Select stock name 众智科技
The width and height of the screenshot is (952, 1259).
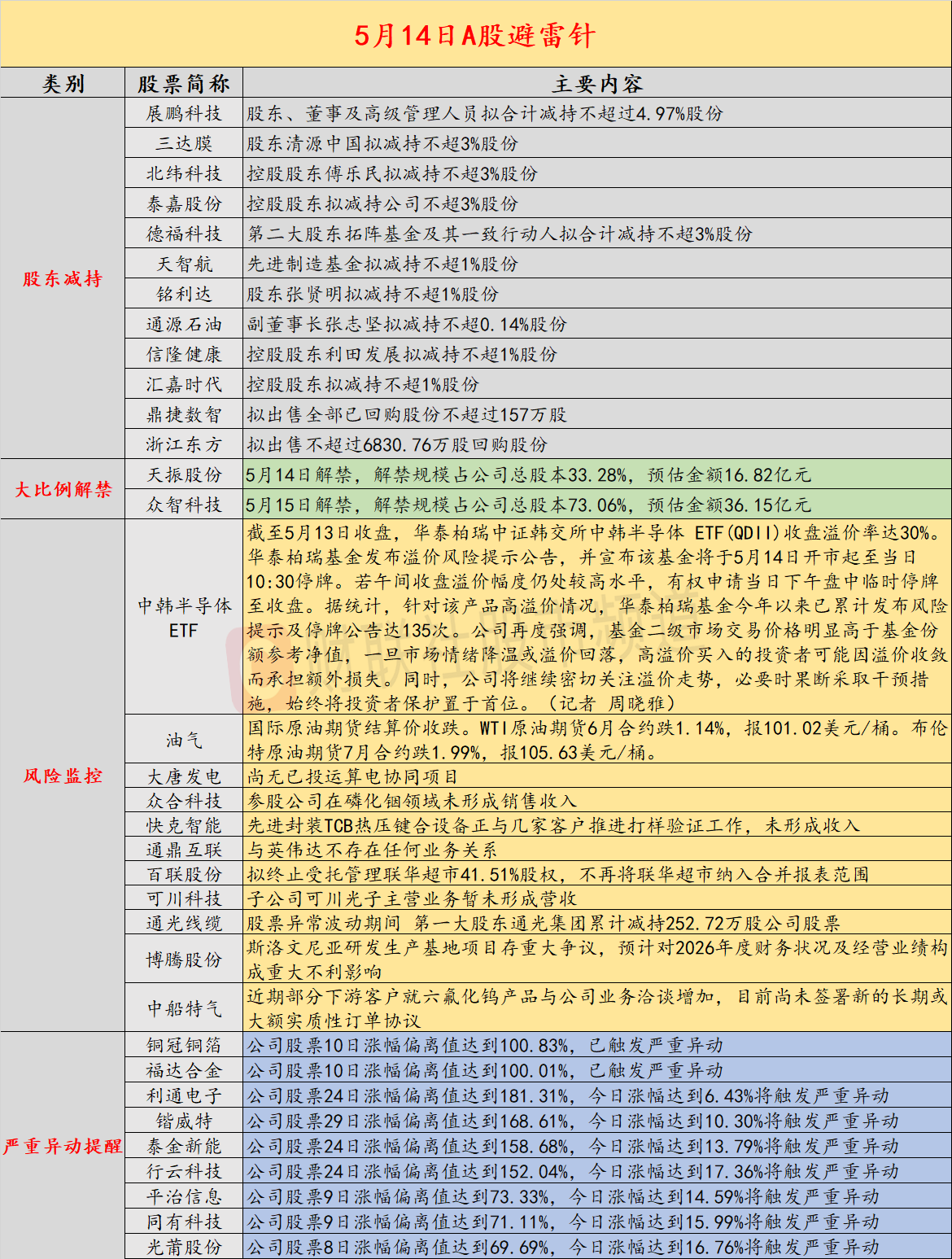(x=184, y=505)
